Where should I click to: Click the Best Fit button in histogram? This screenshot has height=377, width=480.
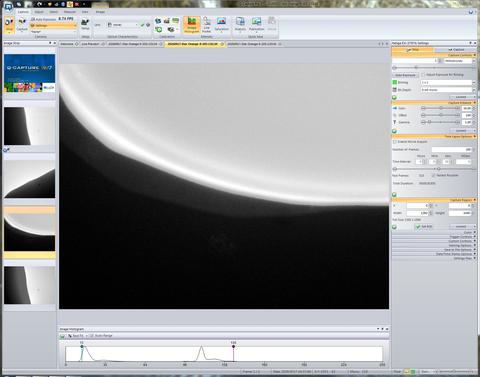pyautogui.click(x=76, y=336)
